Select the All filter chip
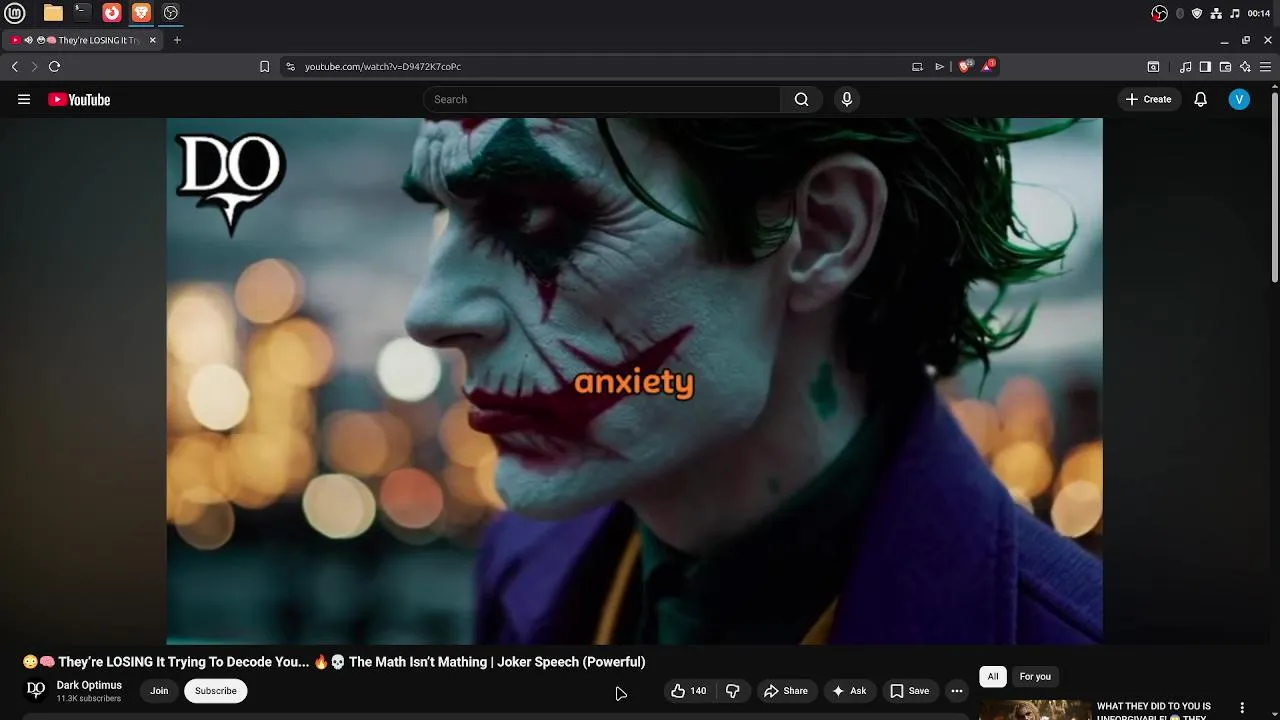The width and height of the screenshot is (1280, 720). point(993,677)
